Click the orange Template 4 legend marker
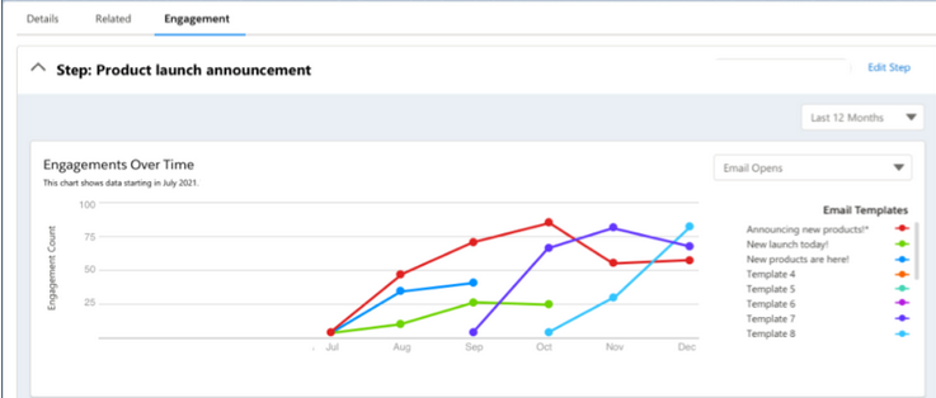Image resolution: width=936 pixels, height=398 pixels. (901, 274)
